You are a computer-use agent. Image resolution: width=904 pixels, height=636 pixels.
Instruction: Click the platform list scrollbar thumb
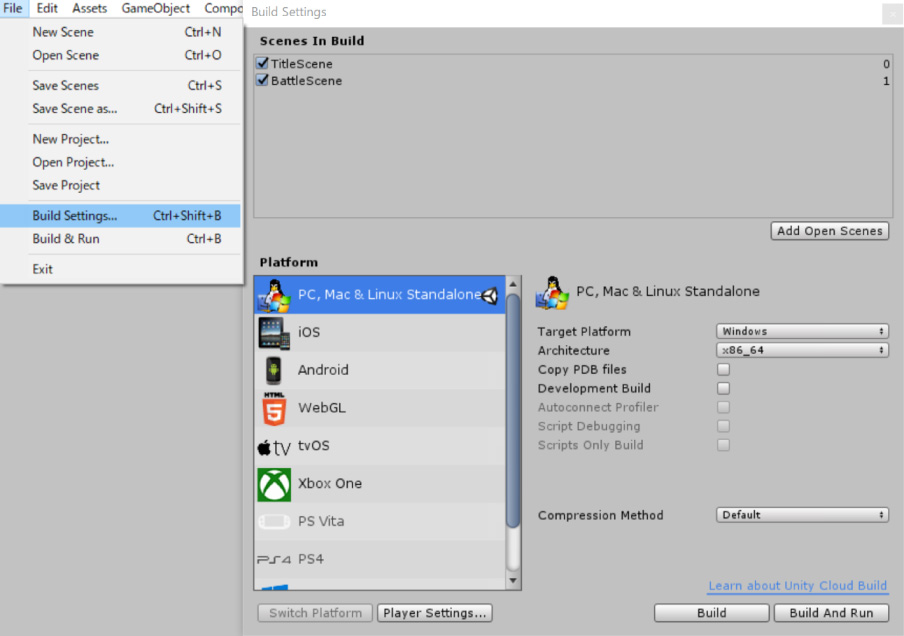(x=513, y=411)
